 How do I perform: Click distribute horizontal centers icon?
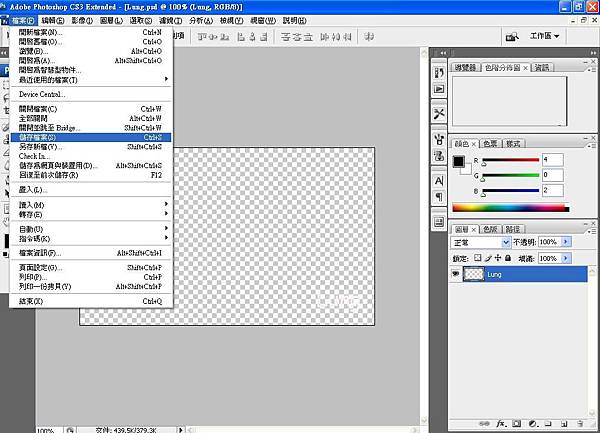[336, 37]
